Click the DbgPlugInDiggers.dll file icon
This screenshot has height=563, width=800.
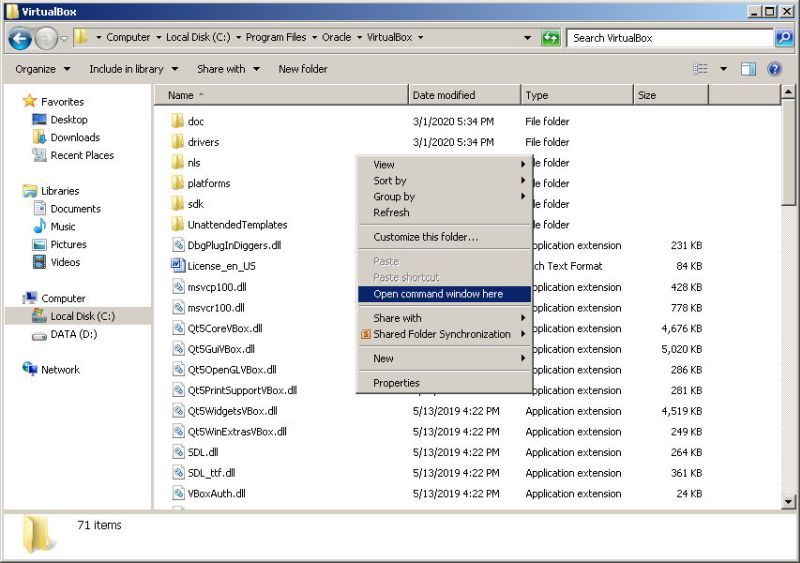point(178,245)
